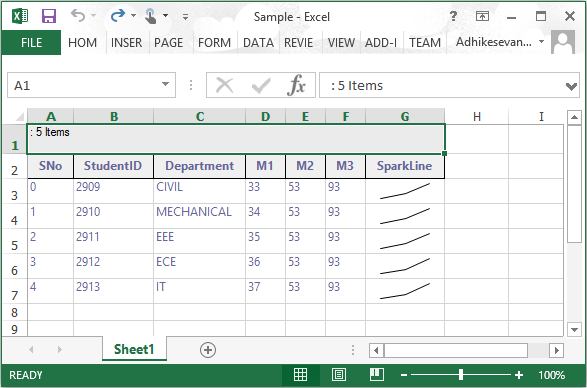Open the Adhikesevan account menu
This screenshot has height=388, width=587.
(x=499, y=42)
